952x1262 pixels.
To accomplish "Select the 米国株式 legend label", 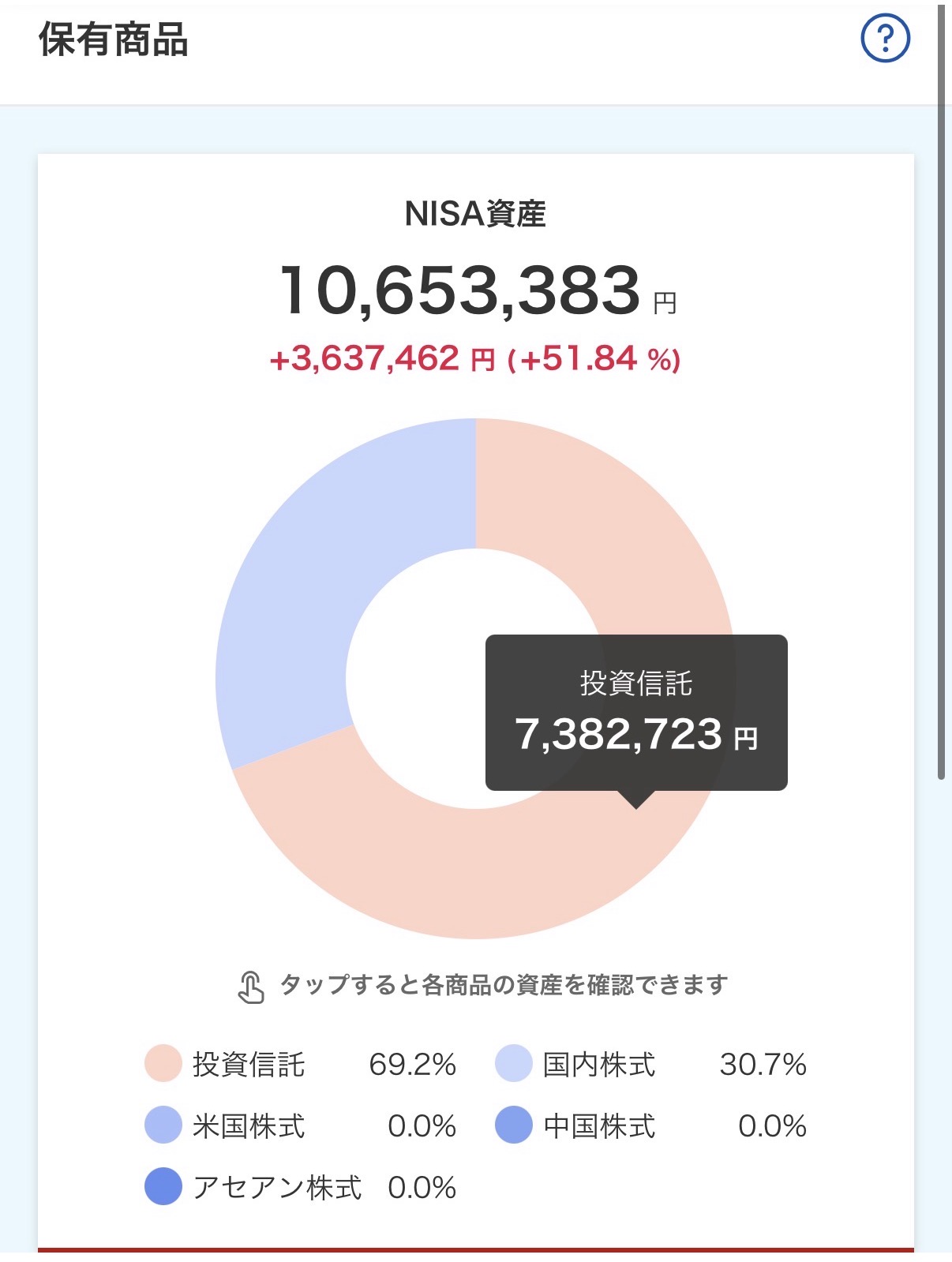I will coord(249,1126).
